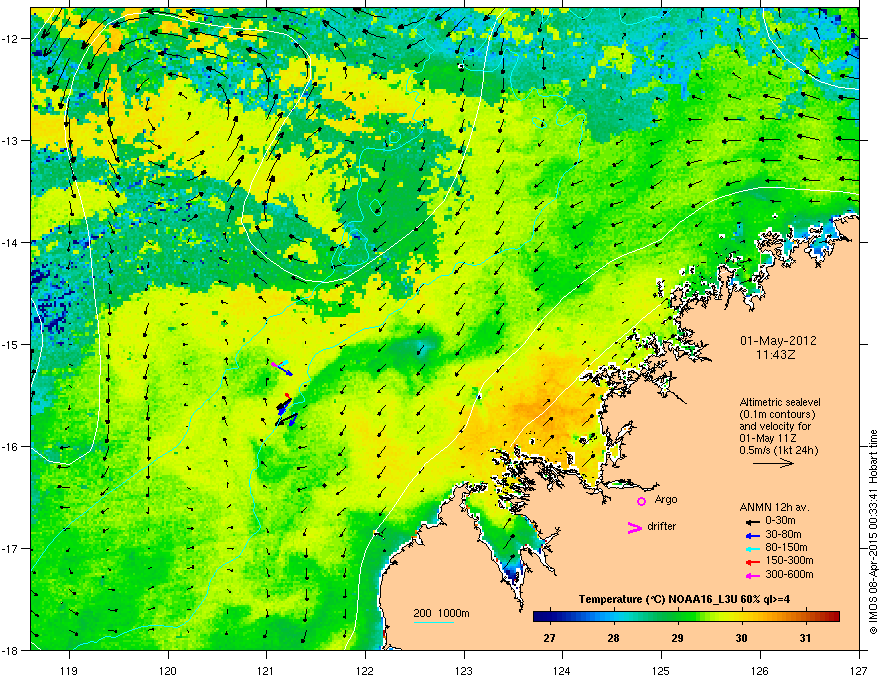The image size is (880, 680).
Task: Click the magenta drifter legend symbol
Action: coord(635,527)
